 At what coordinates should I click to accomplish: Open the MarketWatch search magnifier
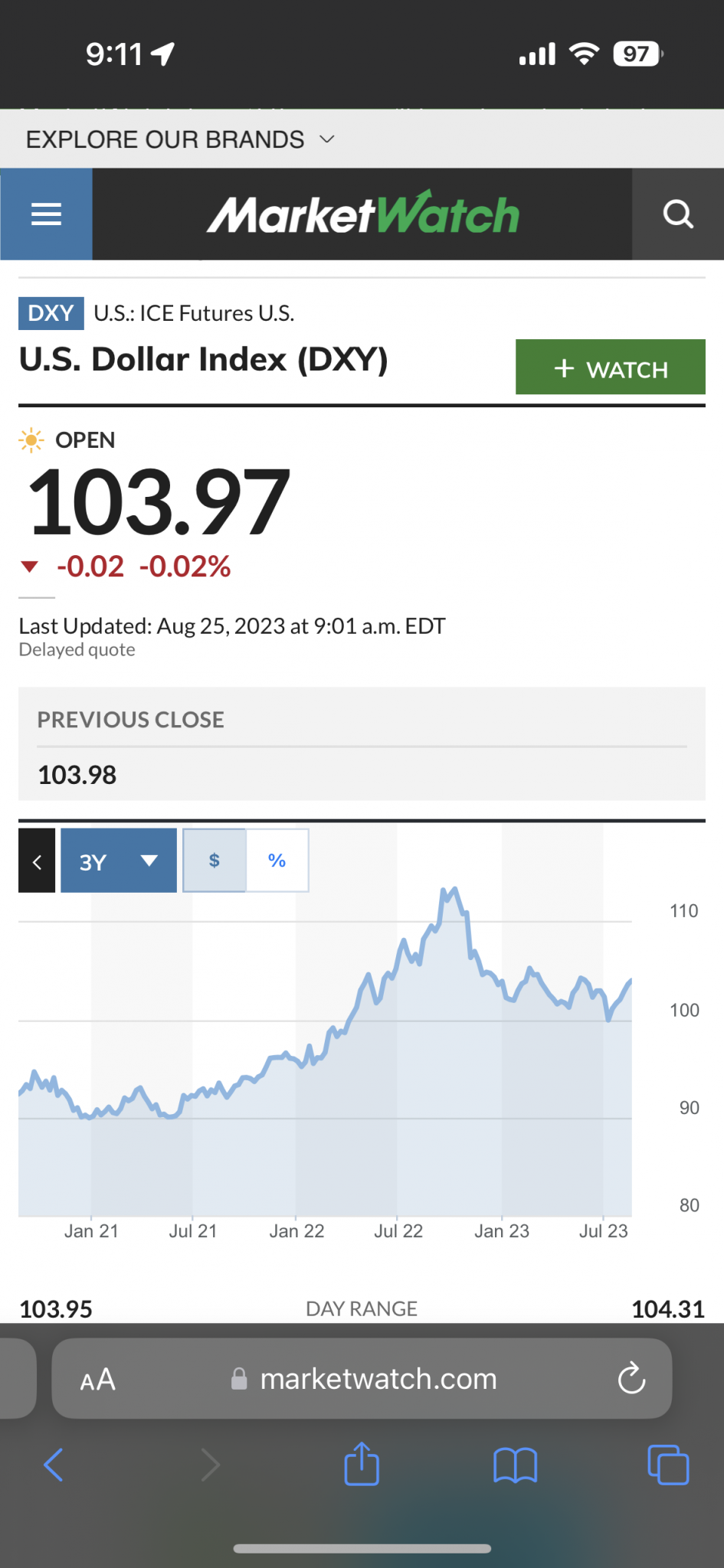[678, 214]
